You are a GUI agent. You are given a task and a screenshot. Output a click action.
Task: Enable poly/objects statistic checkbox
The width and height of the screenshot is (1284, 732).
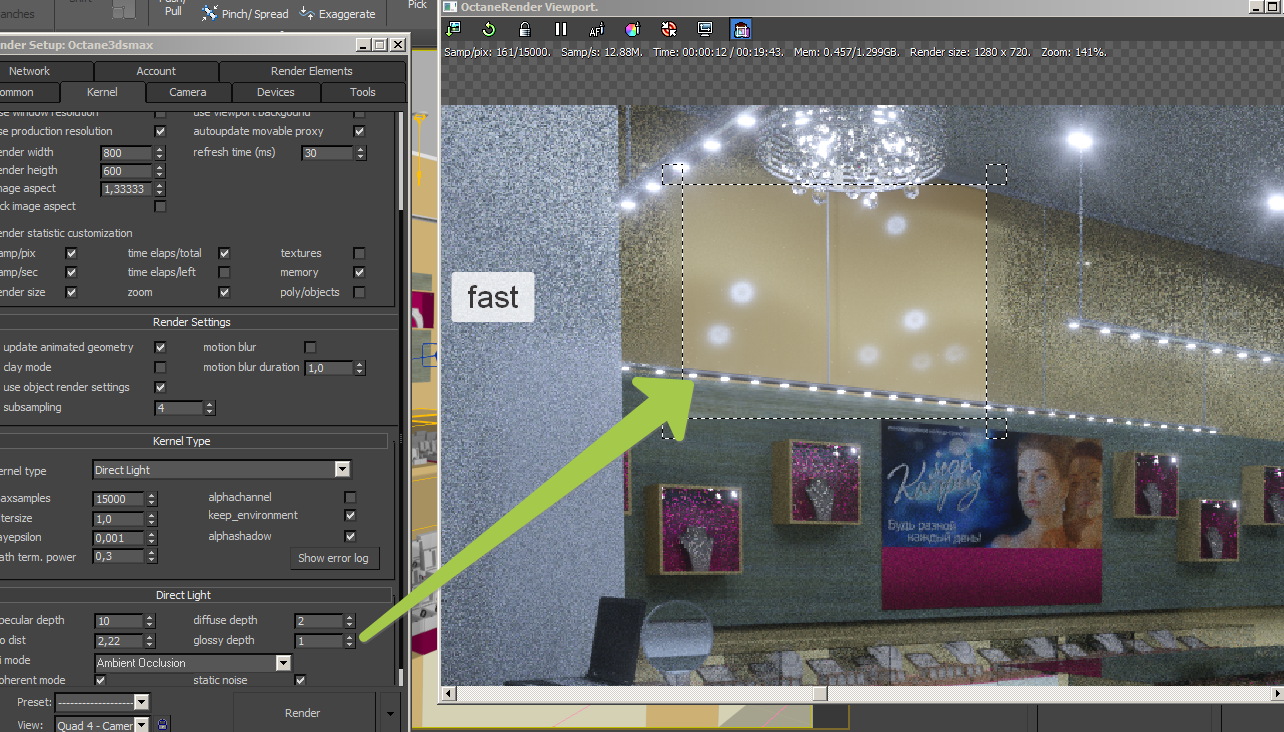pyautogui.click(x=360, y=292)
